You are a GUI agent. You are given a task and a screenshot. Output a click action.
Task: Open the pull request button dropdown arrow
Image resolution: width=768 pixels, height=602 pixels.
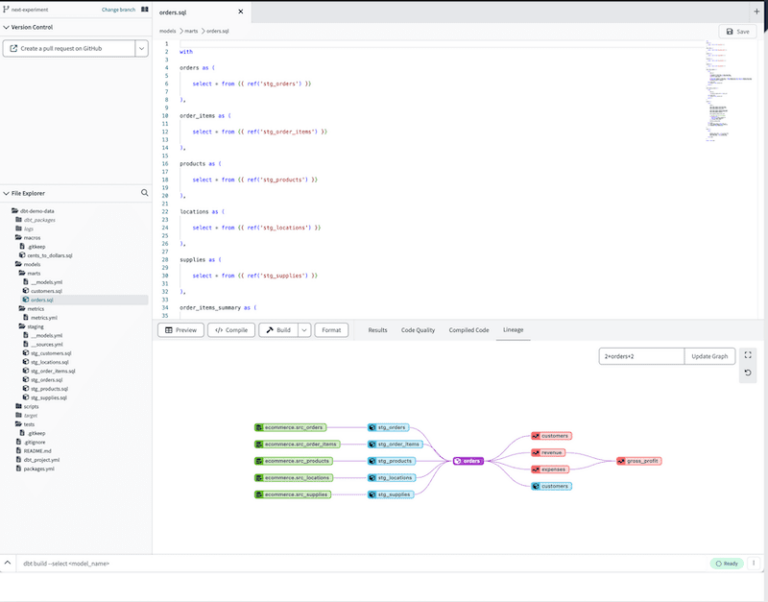tap(142, 48)
